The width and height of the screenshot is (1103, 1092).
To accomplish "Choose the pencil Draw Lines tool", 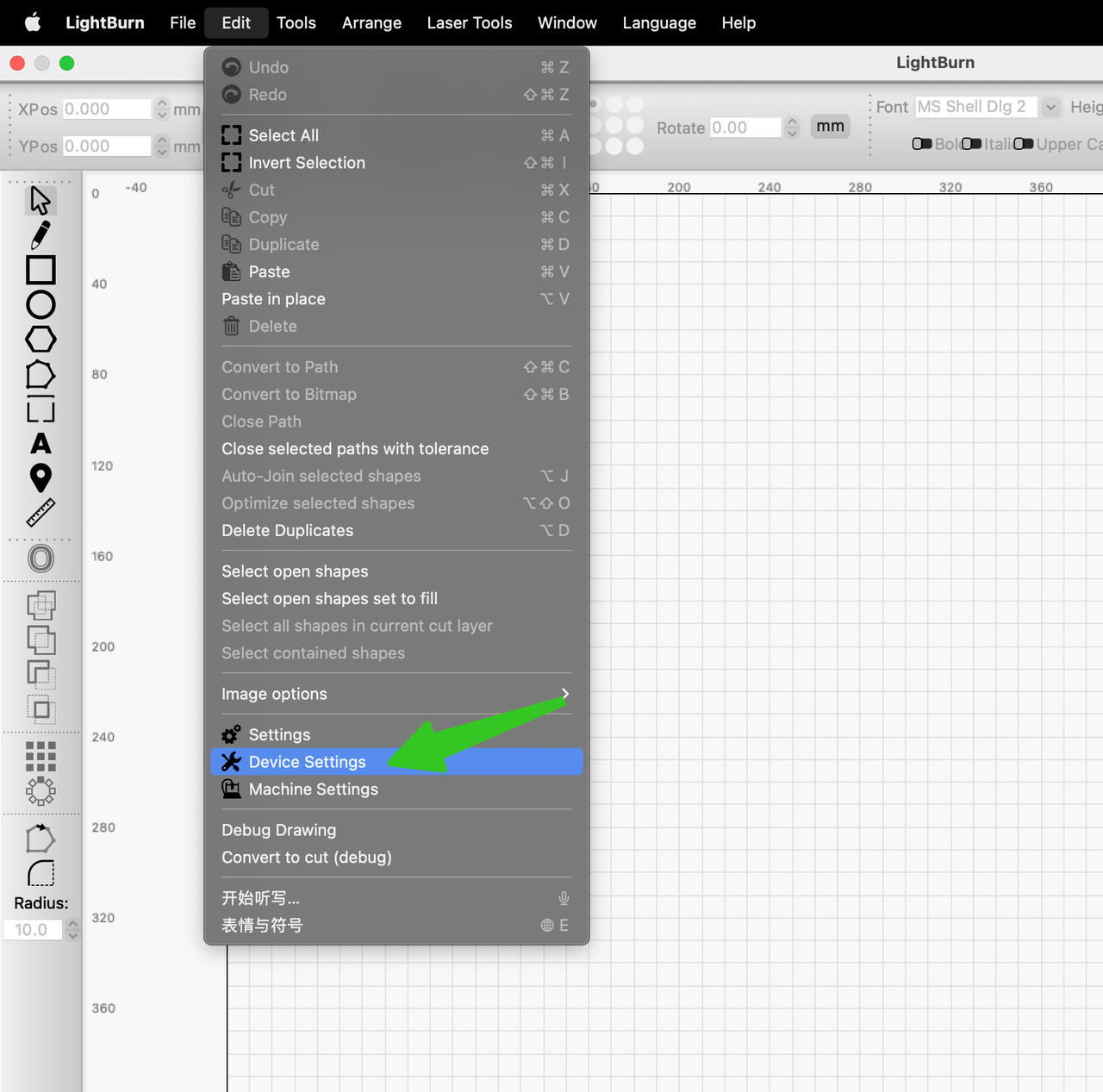I will (40, 234).
